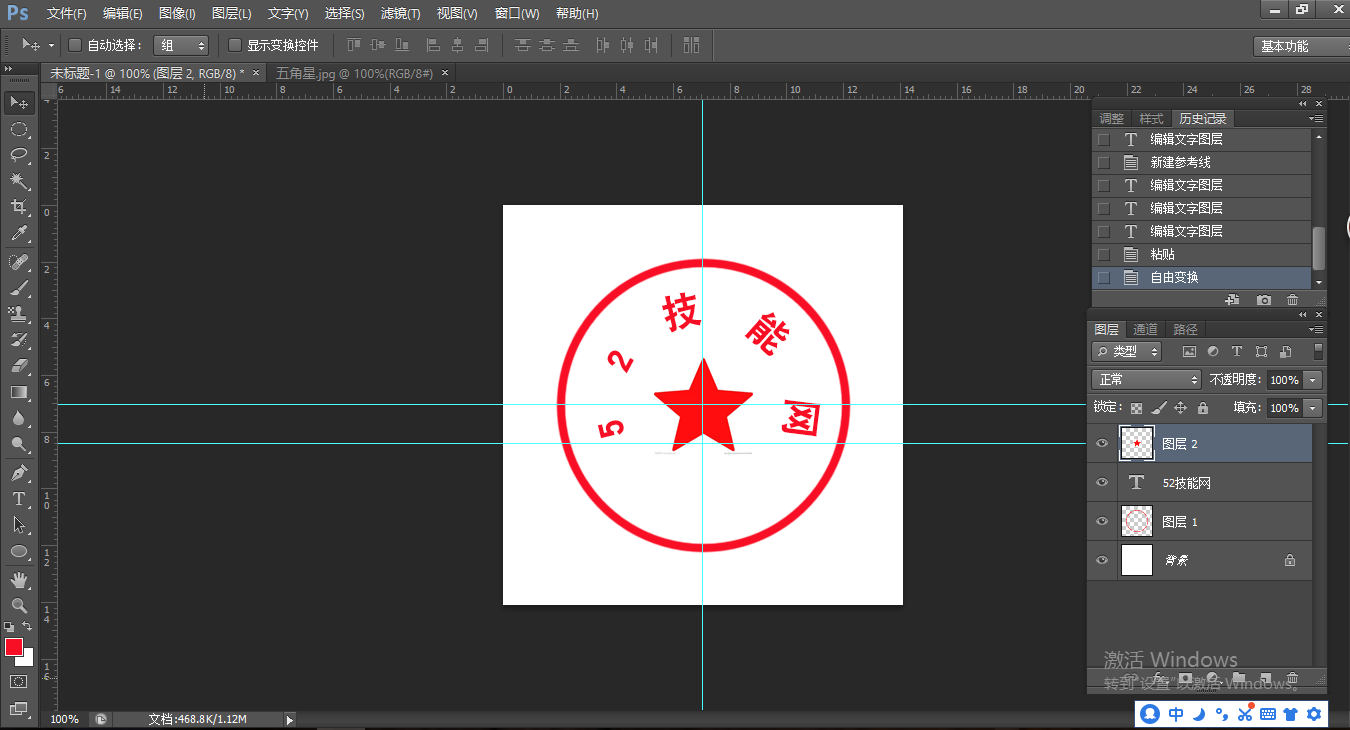
Task: Open the 滤镜(T) menu
Action: [x=401, y=13]
